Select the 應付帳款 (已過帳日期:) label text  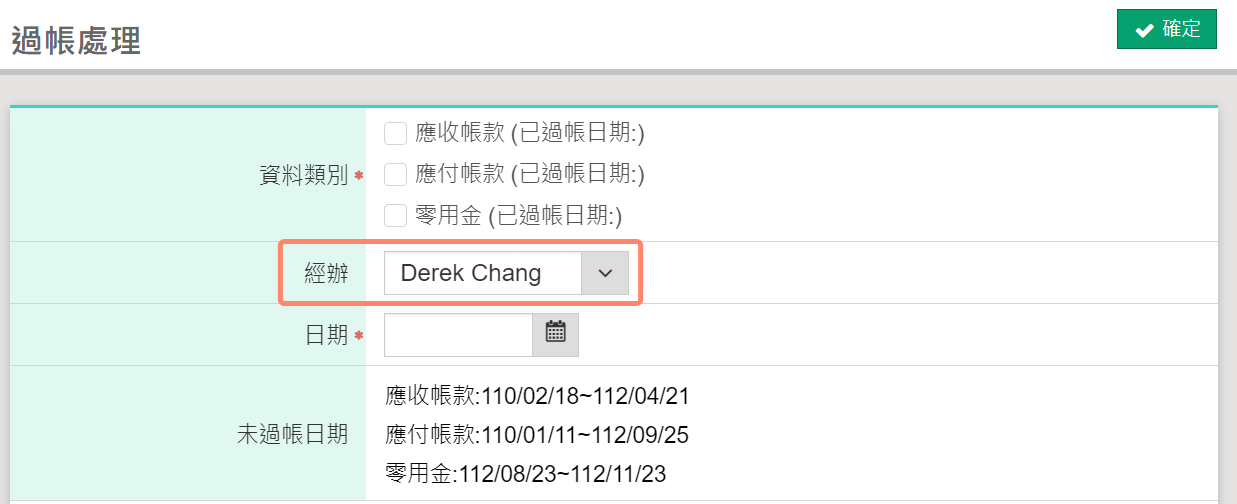(x=530, y=174)
